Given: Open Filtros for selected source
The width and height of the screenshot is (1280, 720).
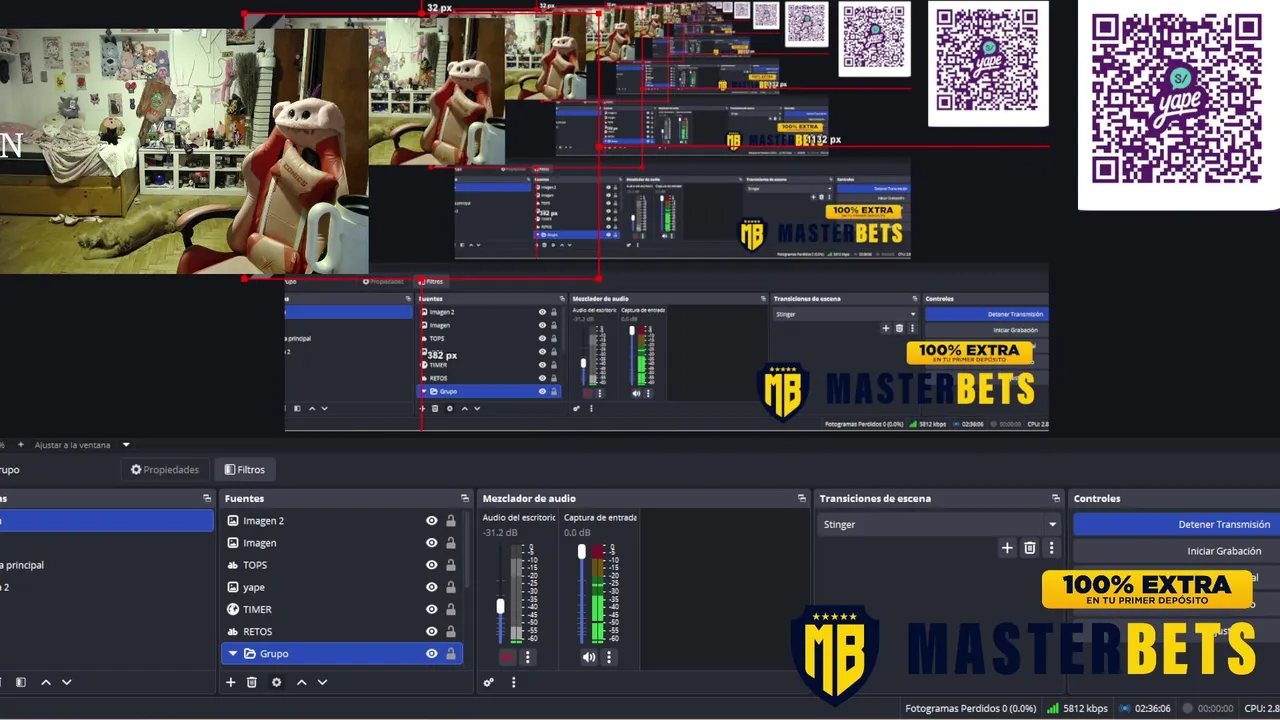Looking at the screenshot, I should pos(245,469).
